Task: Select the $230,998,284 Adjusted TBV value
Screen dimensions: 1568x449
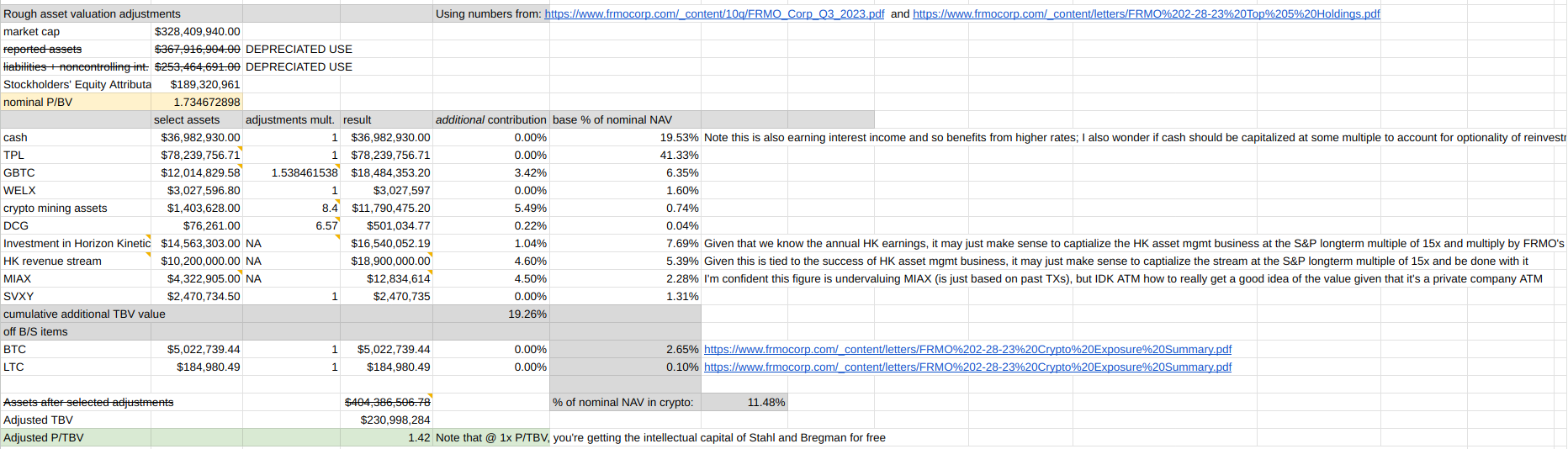Action: (x=386, y=420)
